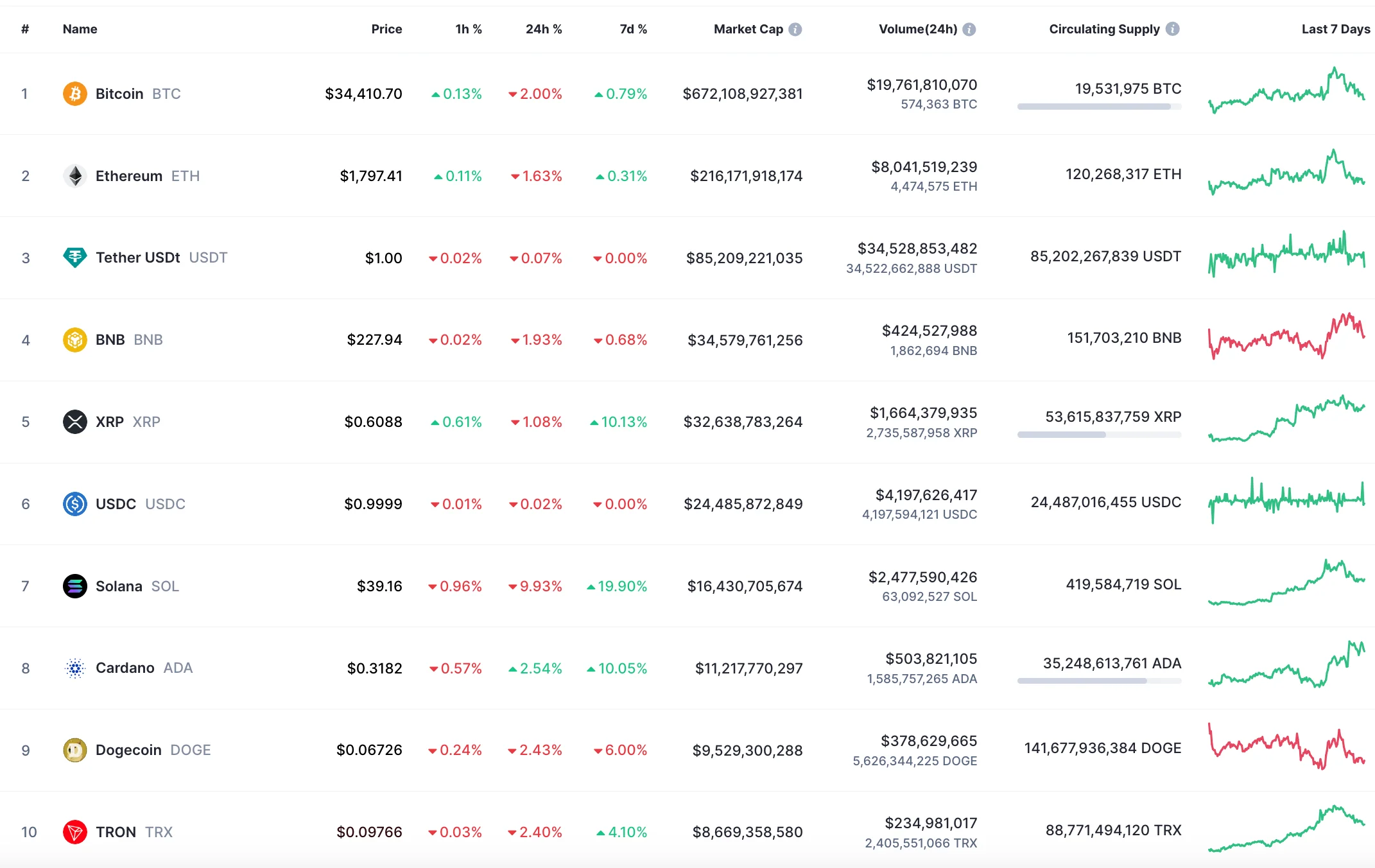Viewport: 1375px width, 868px height.
Task: Click XRP's circulating supply progress bar
Action: coord(1099,435)
